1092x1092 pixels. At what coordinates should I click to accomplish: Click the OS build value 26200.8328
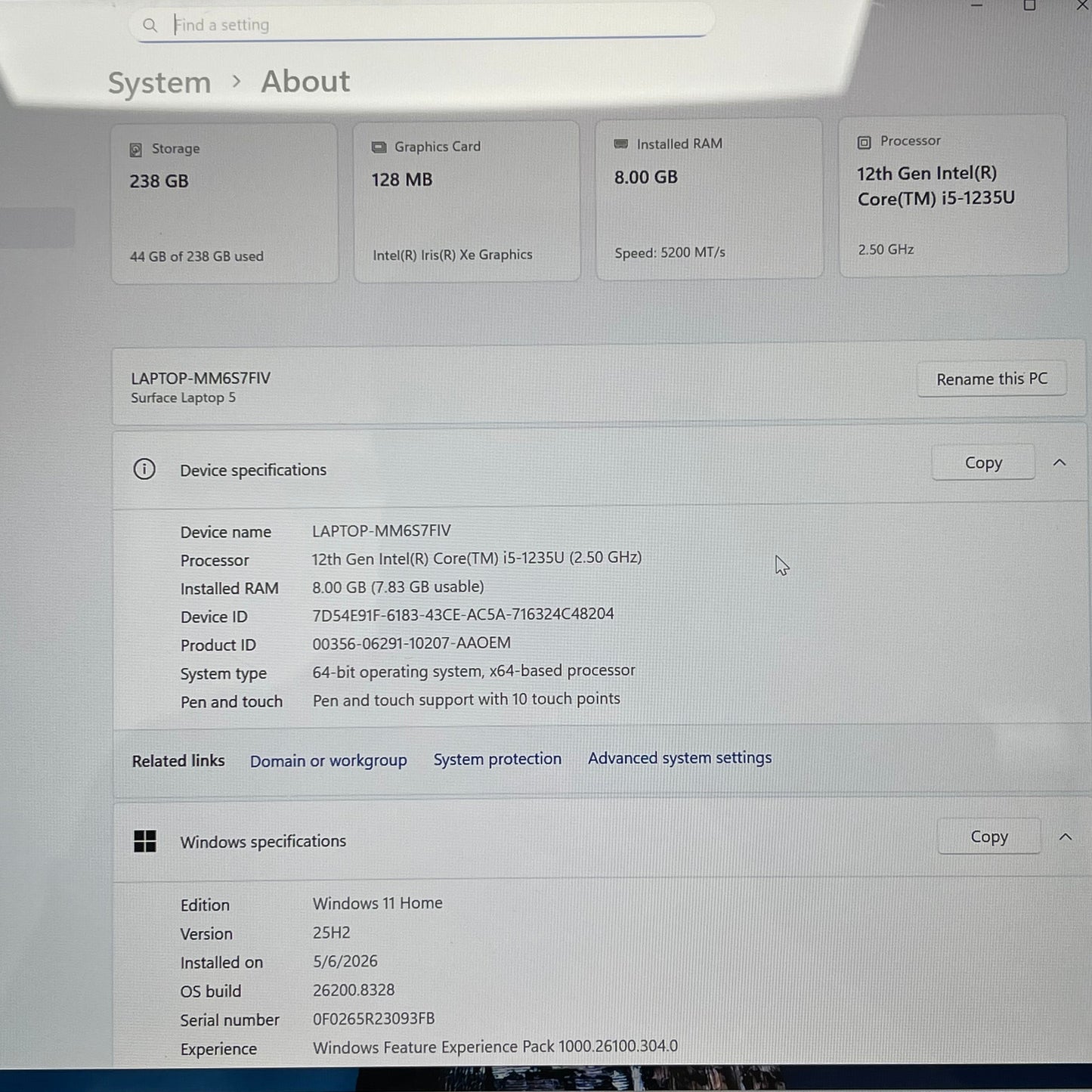click(x=354, y=990)
